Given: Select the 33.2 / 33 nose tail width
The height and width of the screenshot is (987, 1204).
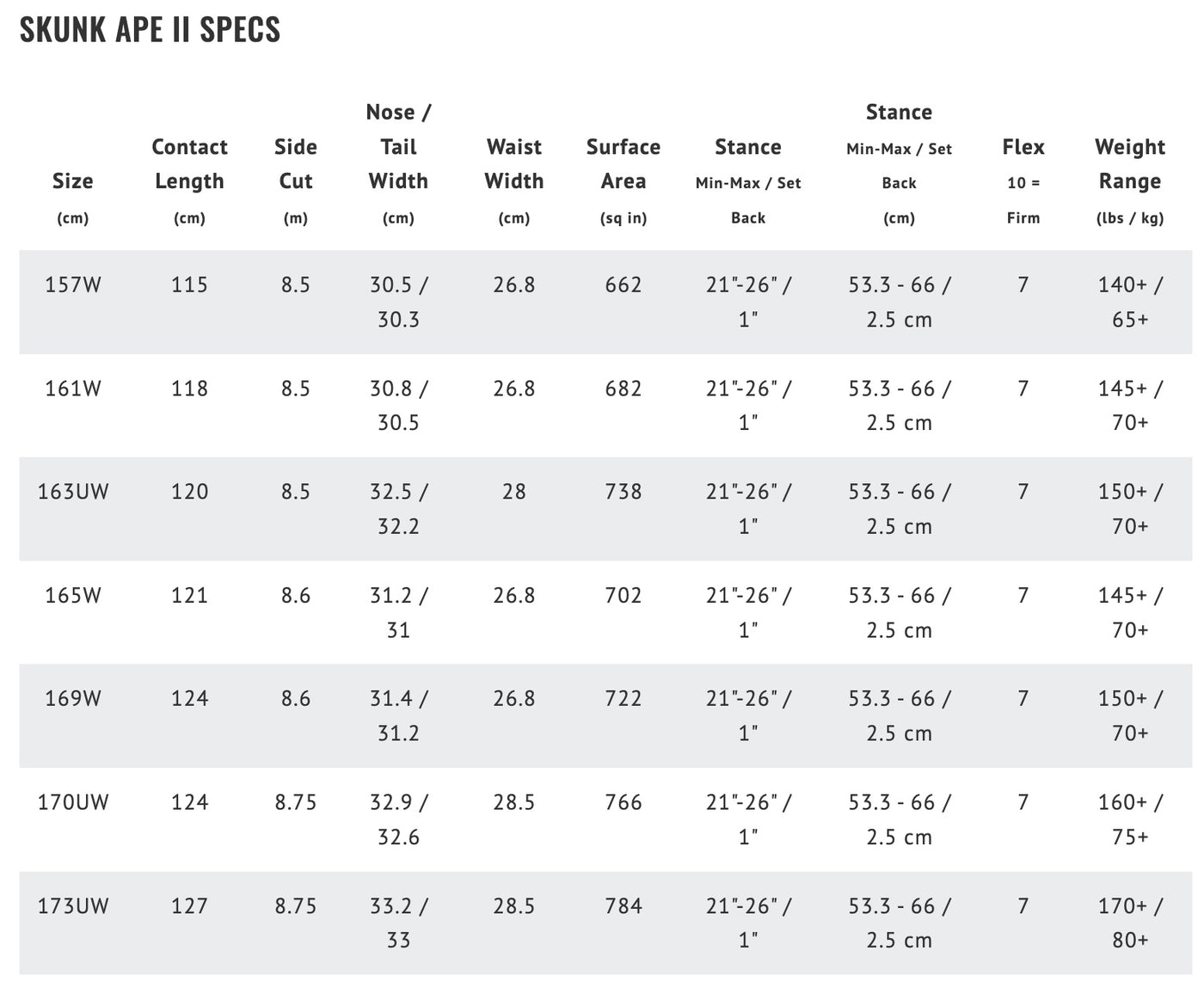Looking at the screenshot, I should pos(398,923).
